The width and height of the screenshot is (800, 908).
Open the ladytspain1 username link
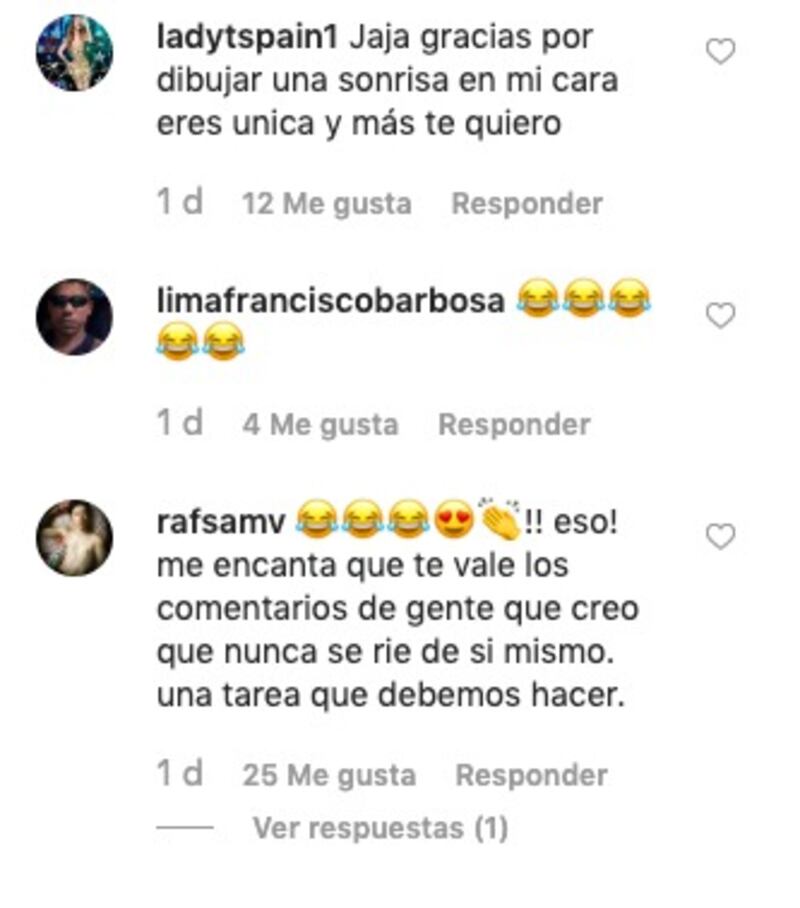247,38
